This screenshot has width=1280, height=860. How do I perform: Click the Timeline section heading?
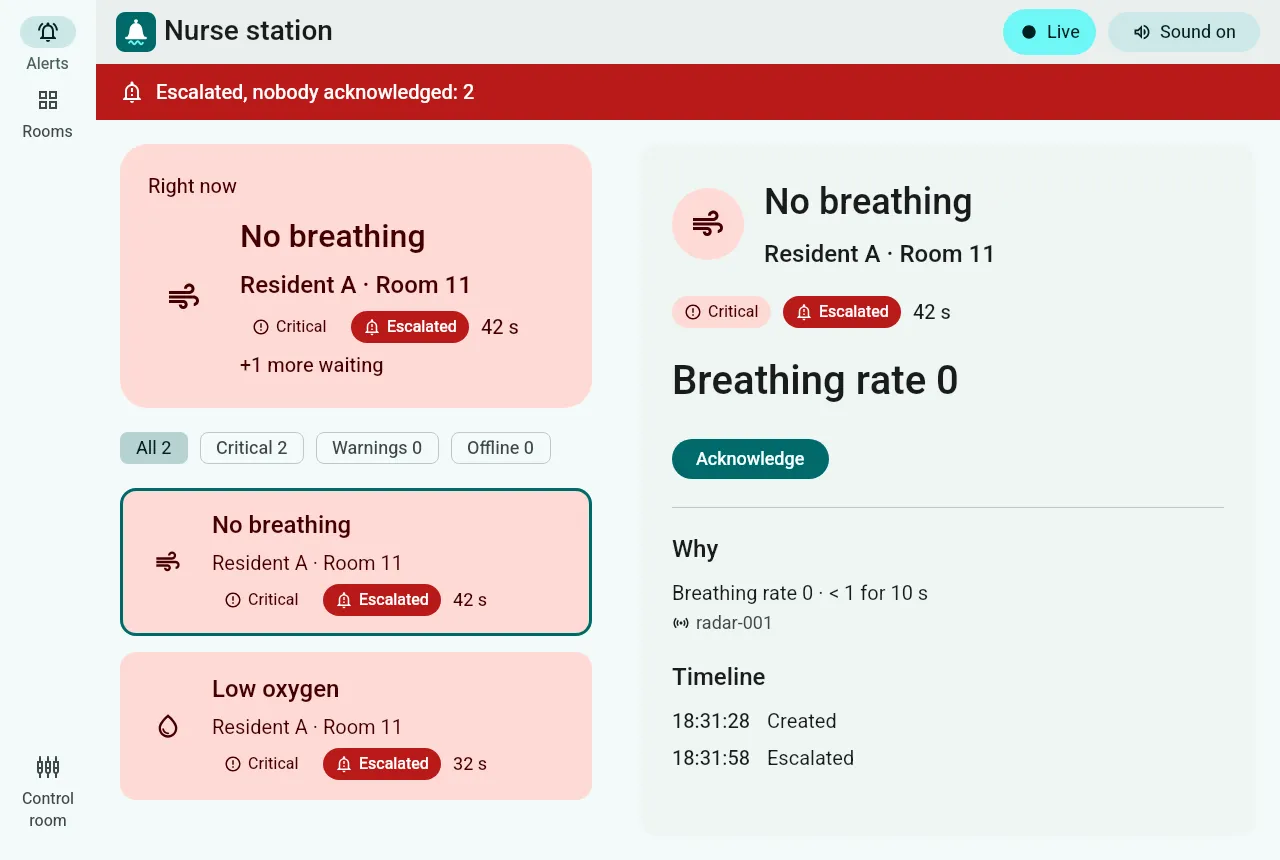coord(718,677)
